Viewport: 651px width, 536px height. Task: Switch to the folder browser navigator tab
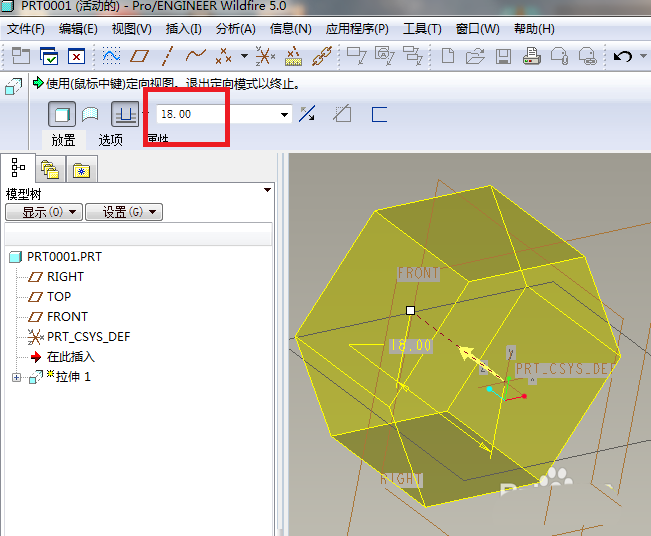click(x=50, y=169)
